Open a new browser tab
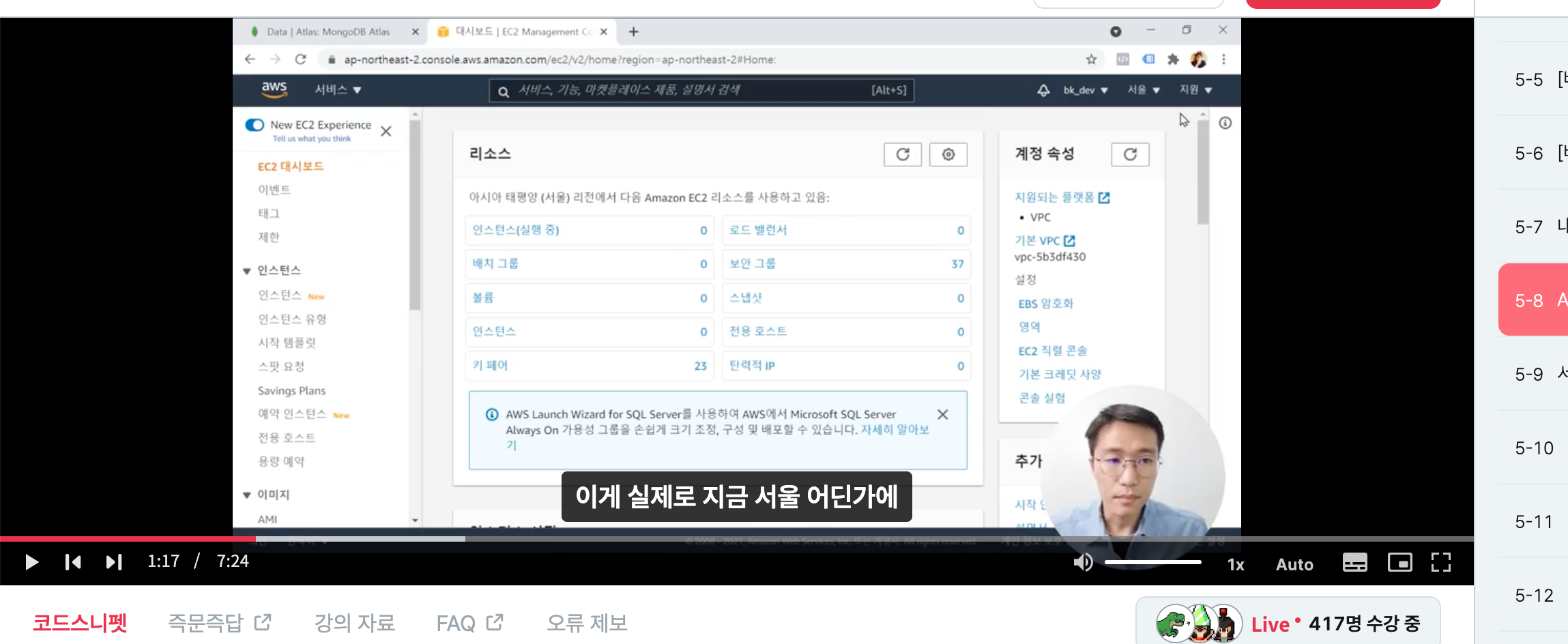The height and width of the screenshot is (644, 1568). click(633, 31)
